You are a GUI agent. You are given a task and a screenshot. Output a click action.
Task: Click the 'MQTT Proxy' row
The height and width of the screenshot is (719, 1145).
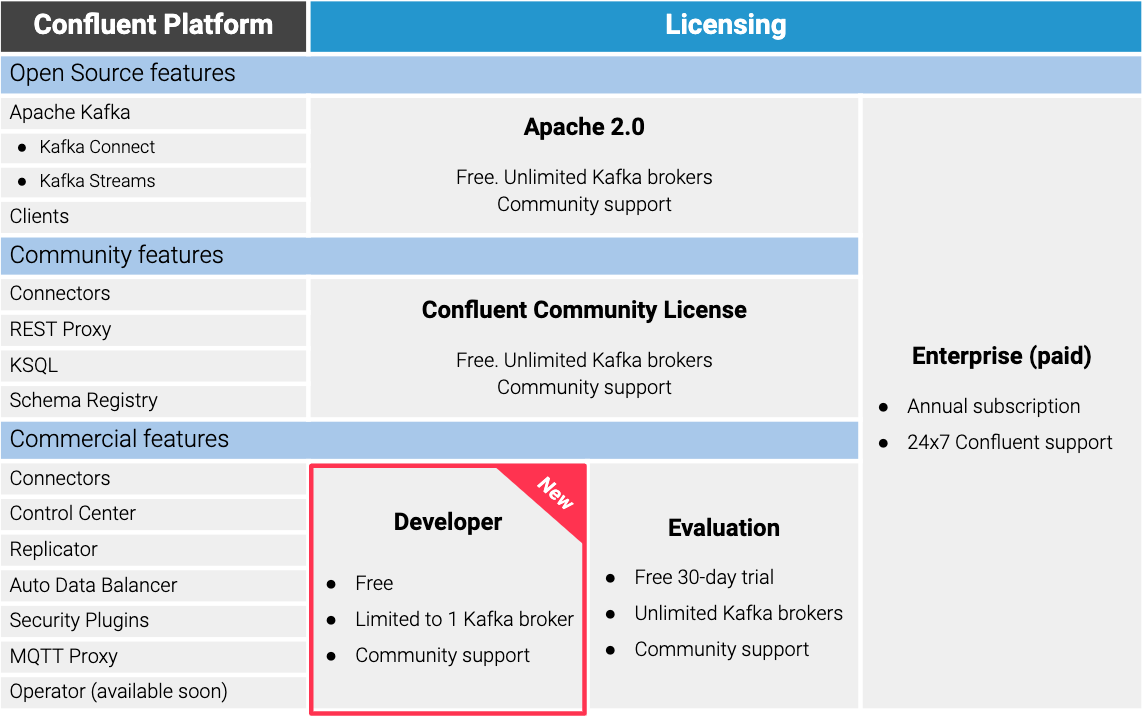[153, 656]
